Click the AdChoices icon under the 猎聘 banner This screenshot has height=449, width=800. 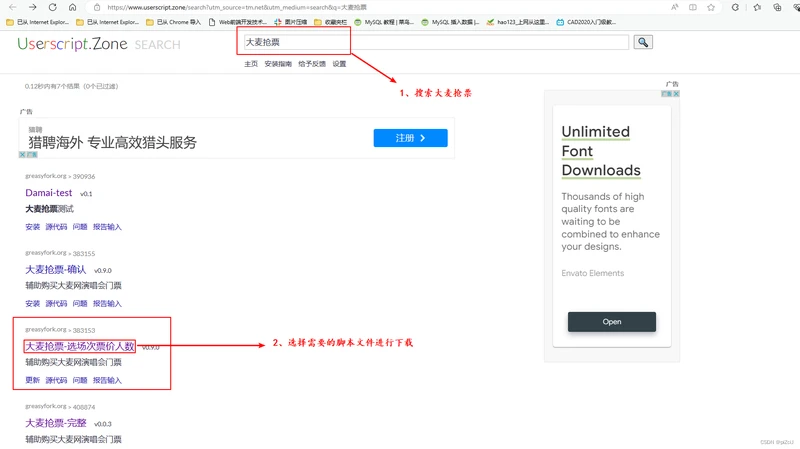pos(32,155)
